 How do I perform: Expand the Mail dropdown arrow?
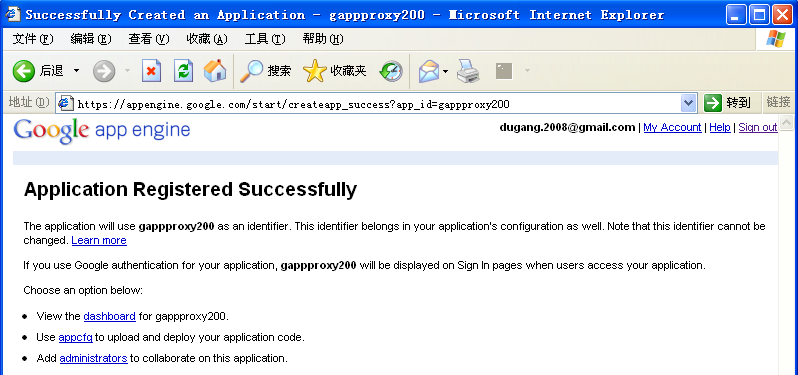pos(445,71)
